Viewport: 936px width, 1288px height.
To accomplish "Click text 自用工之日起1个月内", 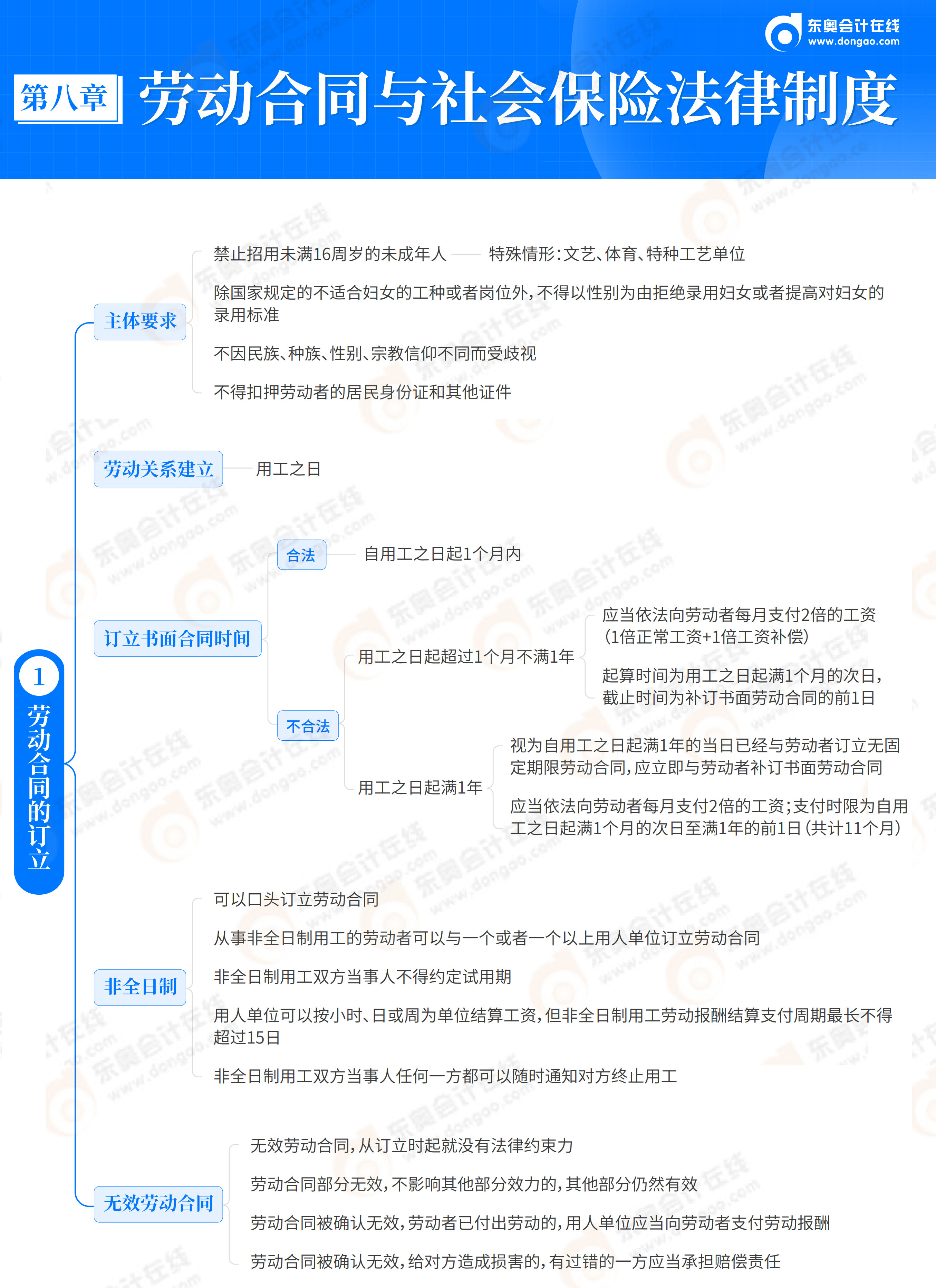I will click(x=442, y=554).
